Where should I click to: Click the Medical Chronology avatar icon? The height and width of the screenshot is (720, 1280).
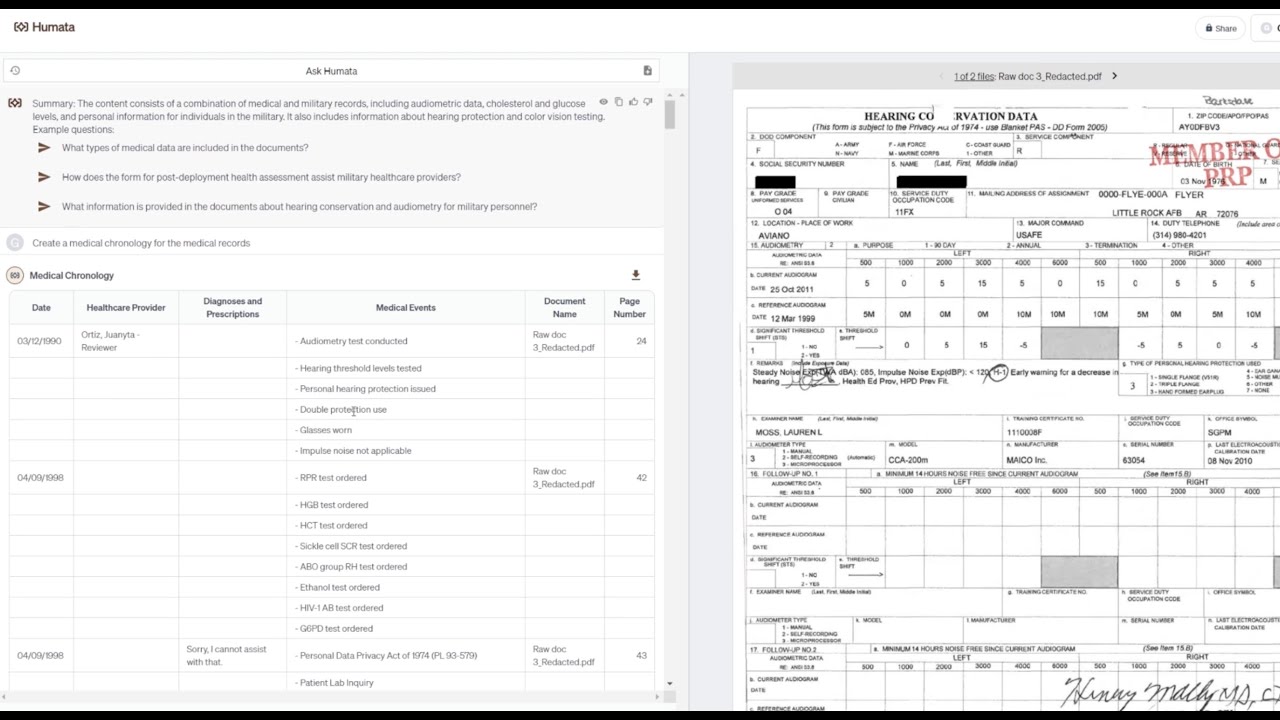pyautogui.click(x=15, y=275)
